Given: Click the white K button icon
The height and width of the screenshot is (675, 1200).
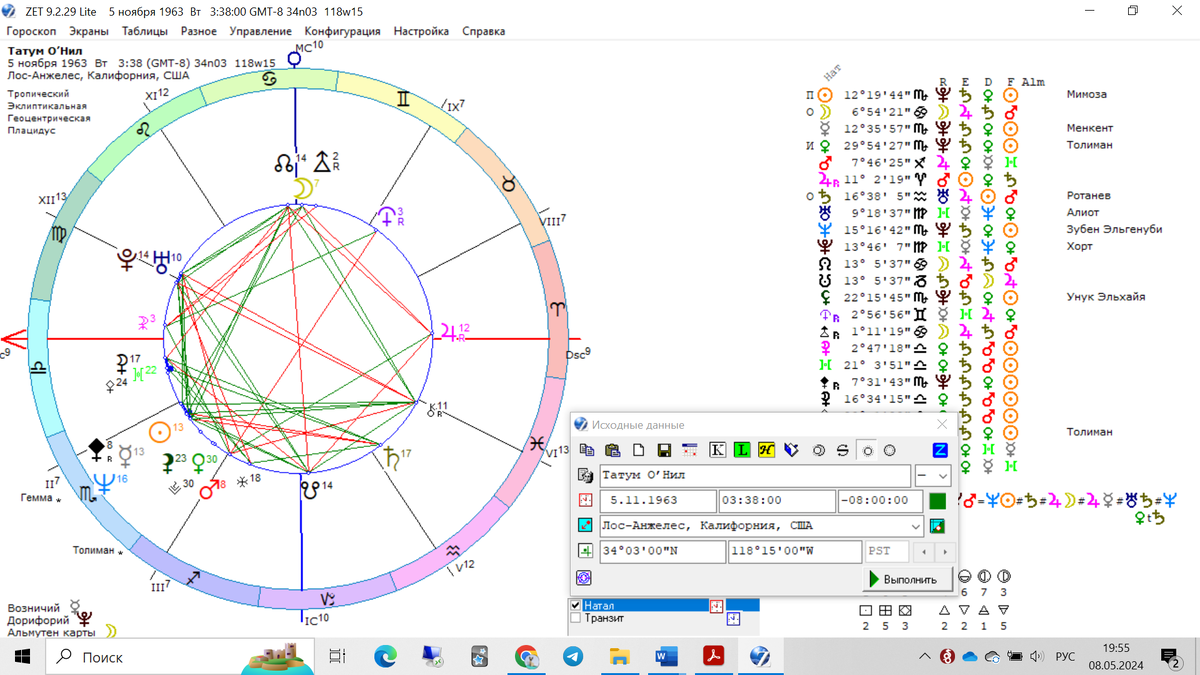Looking at the screenshot, I should coord(717,451).
